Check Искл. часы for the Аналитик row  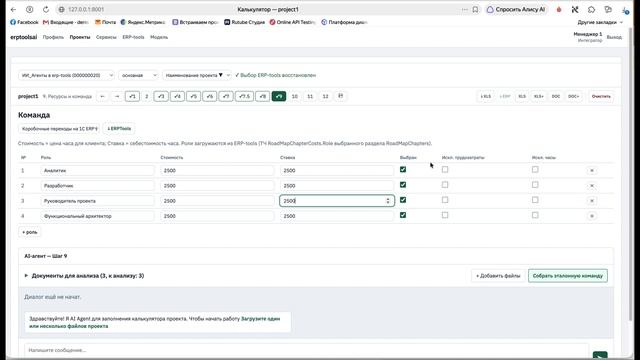point(535,169)
